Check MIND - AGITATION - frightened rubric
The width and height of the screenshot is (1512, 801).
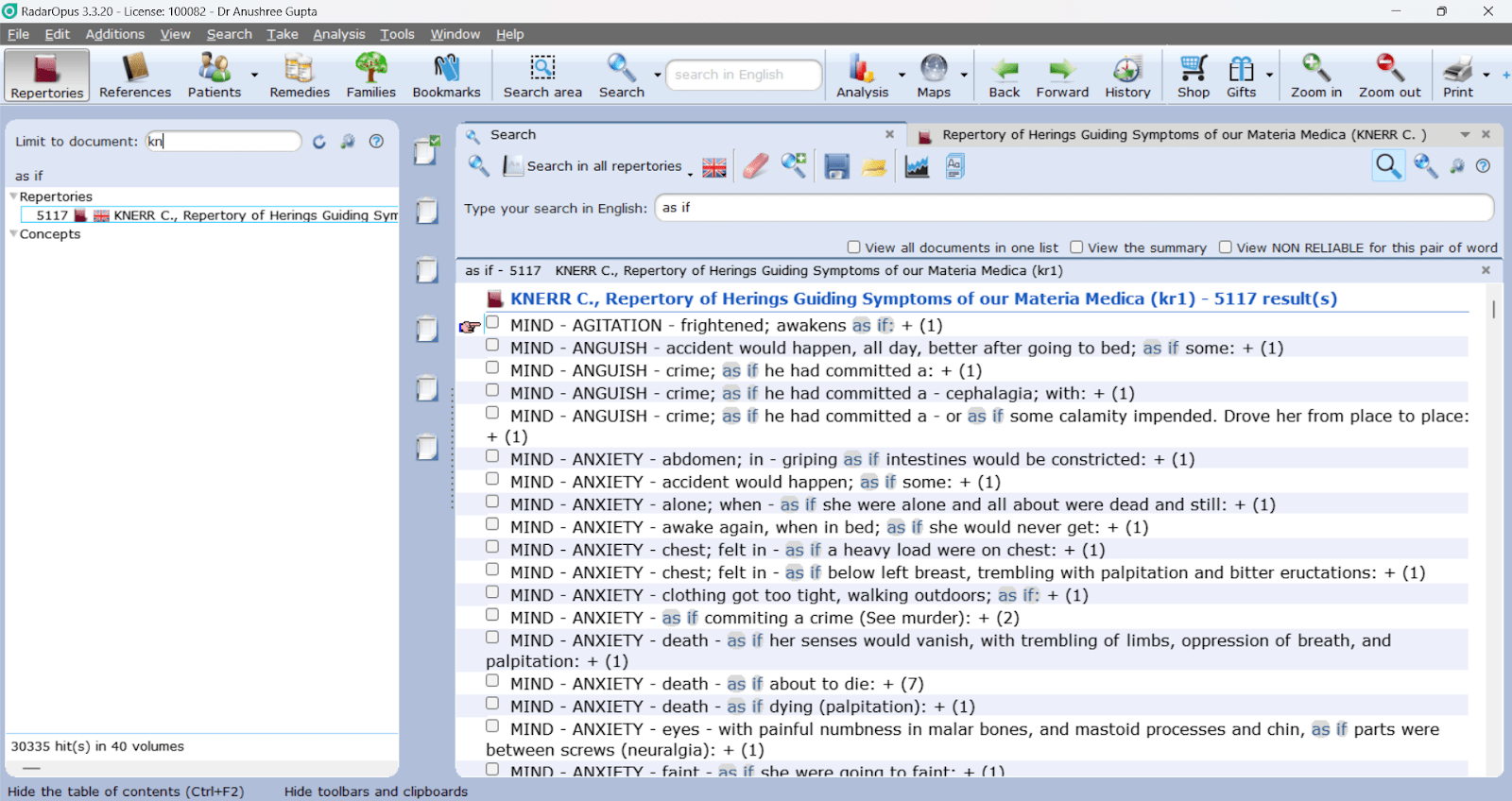click(492, 322)
